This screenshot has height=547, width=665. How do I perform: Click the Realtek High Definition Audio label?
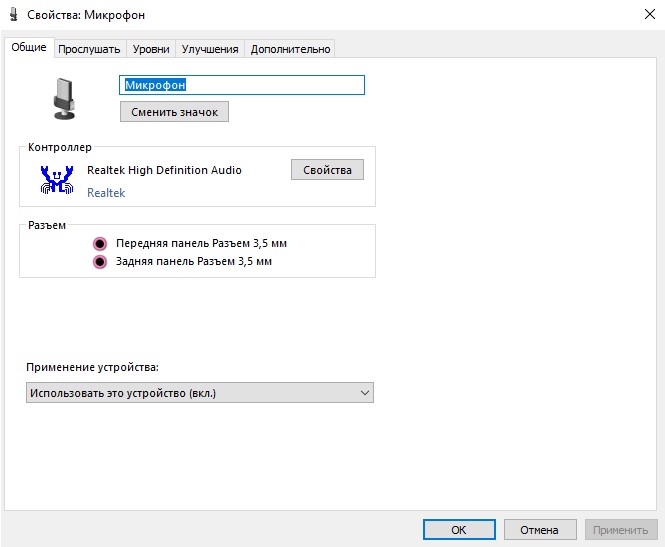(x=164, y=170)
